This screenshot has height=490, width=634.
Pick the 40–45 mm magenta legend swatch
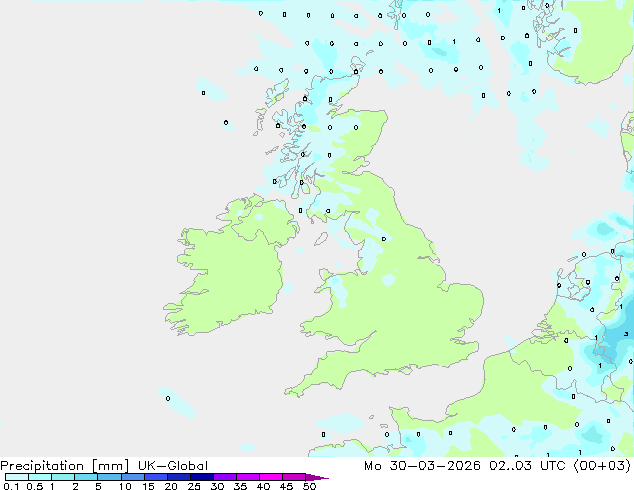pos(271,477)
